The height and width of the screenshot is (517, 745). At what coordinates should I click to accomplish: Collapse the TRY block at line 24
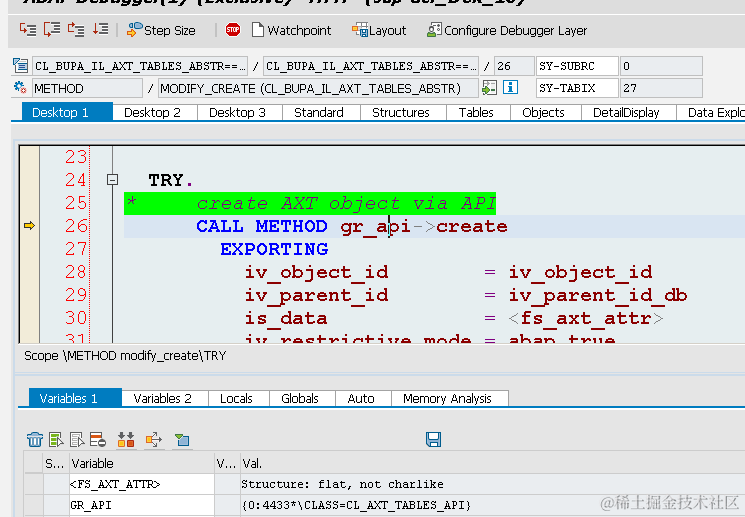pyautogui.click(x=112, y=180)
